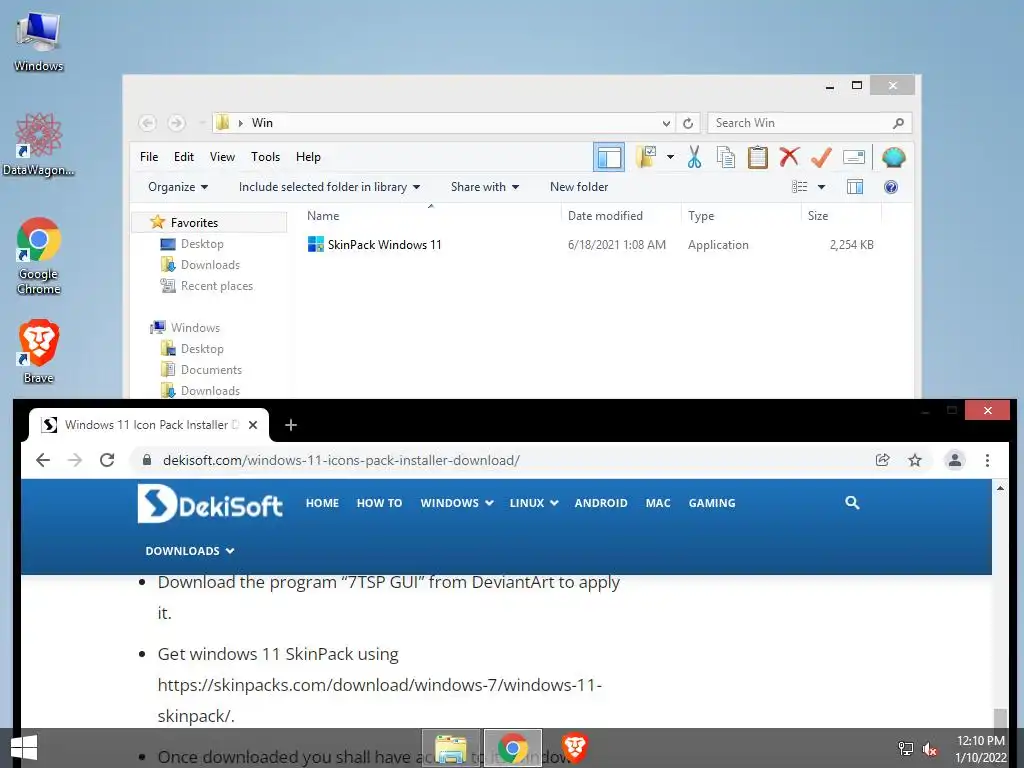Expand the WINDOWS menu on DekiSoft

pyautogui.click(x=456, y=503)
